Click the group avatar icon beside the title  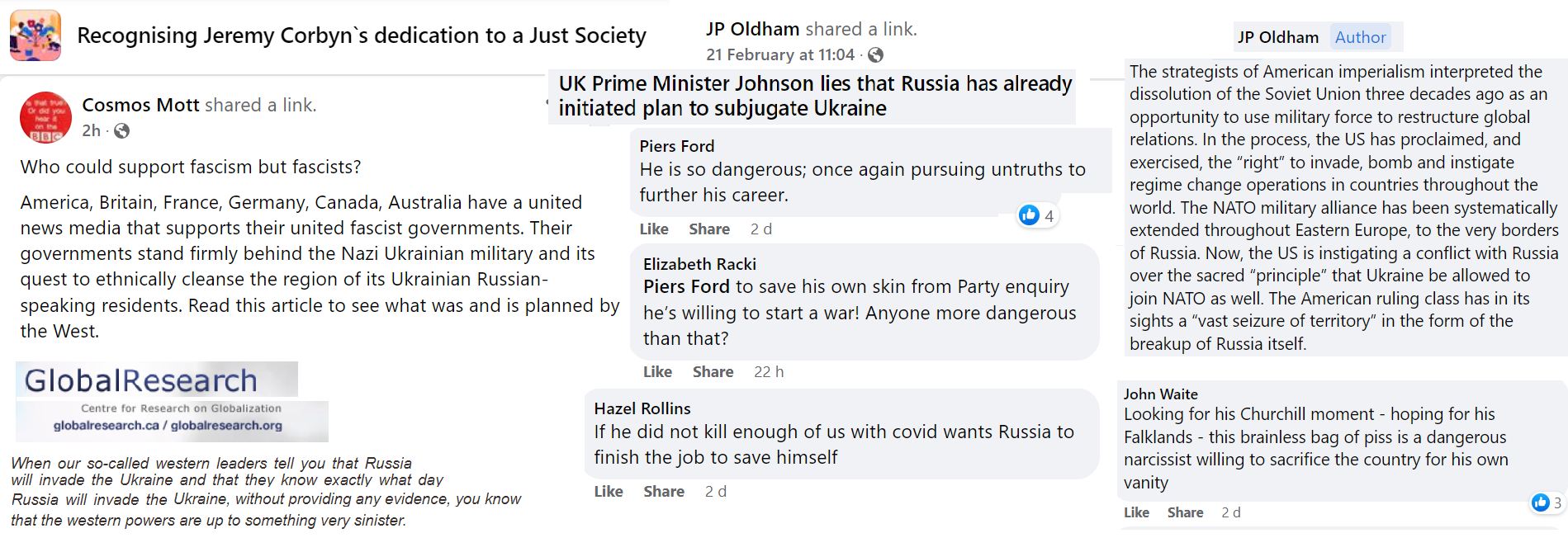(36, 35)
